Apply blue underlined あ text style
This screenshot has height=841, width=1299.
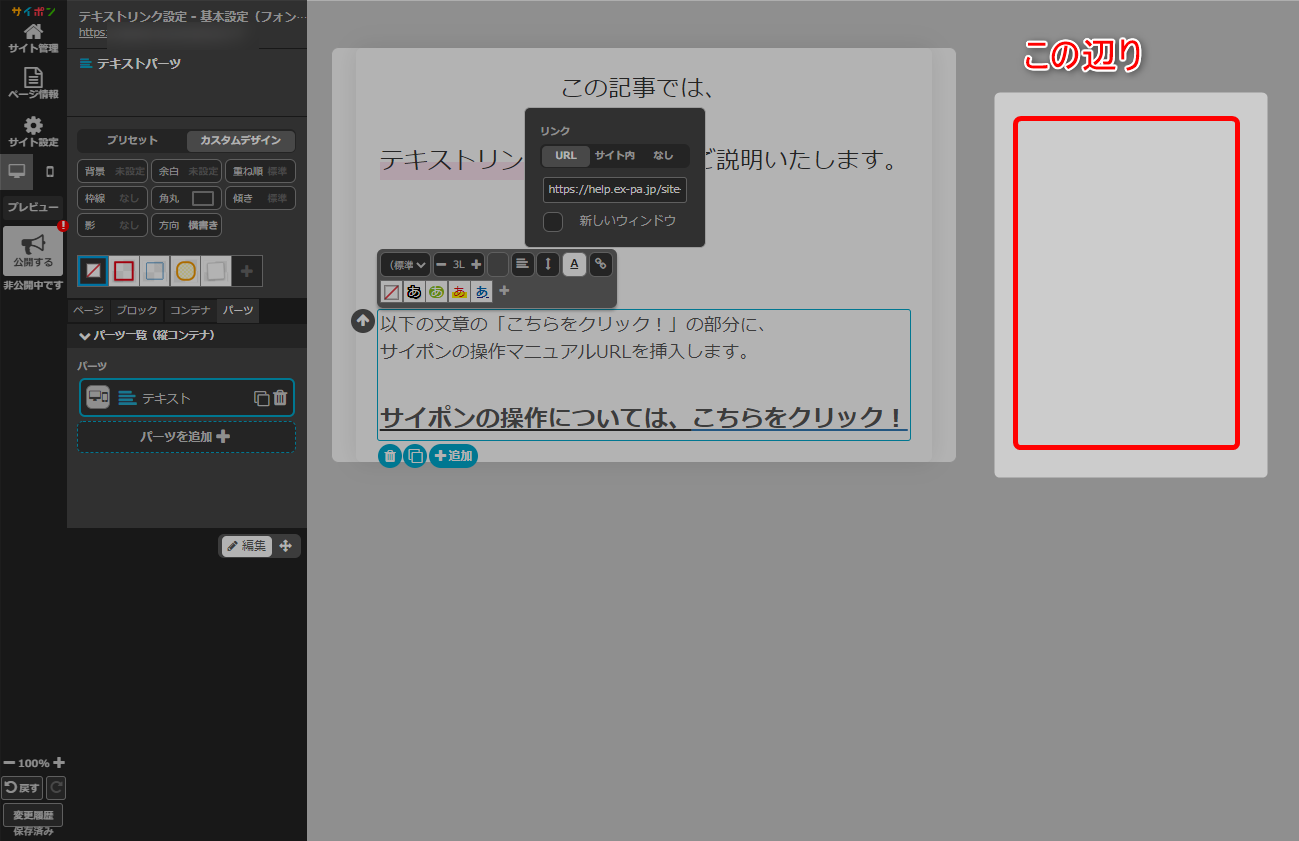point(482,292)
